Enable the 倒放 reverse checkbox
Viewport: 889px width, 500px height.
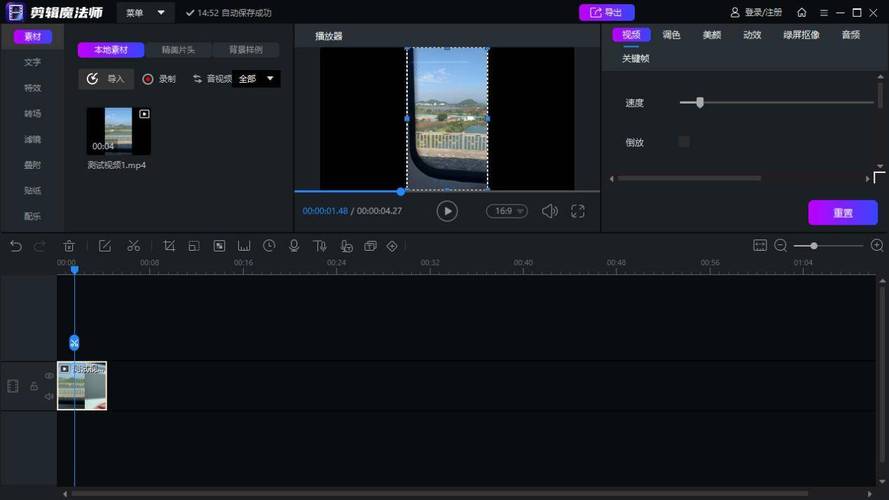click(684, 142)
